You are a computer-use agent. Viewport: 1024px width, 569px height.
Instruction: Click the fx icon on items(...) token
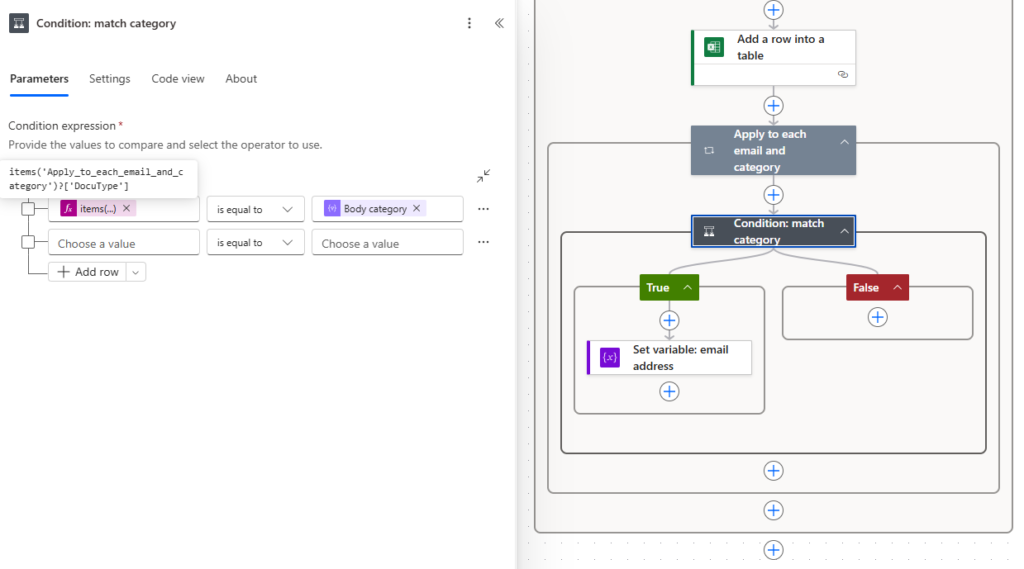pyautogui.click(x=69, y=208)
